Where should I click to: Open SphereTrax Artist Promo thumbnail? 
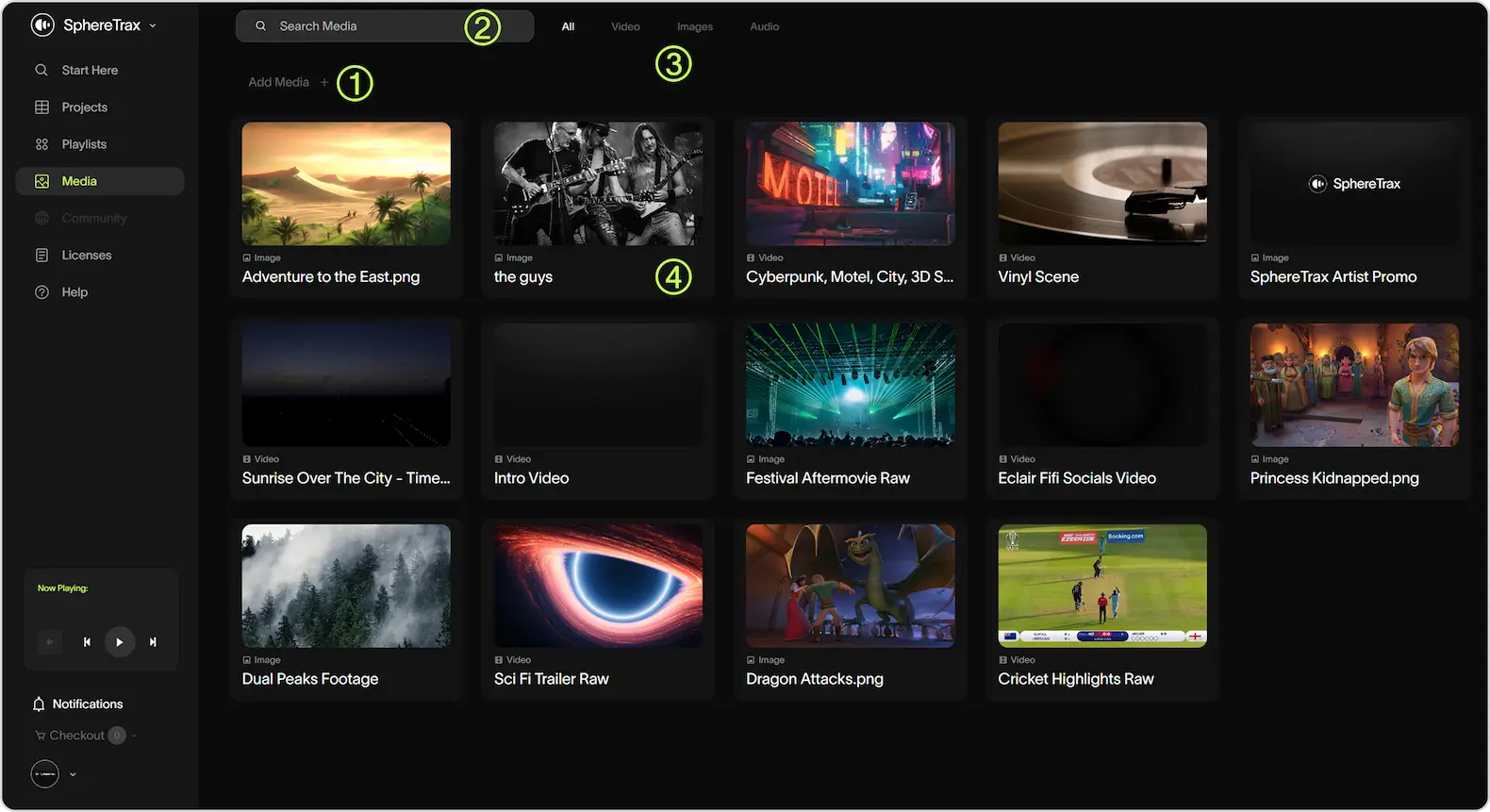[x=1354, y=184]
